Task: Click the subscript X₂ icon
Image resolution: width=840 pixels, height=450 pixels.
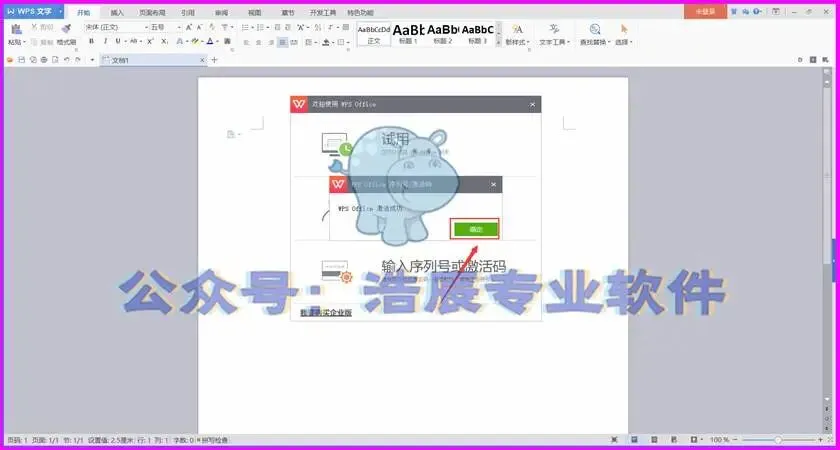Action: tap(164, 41)
